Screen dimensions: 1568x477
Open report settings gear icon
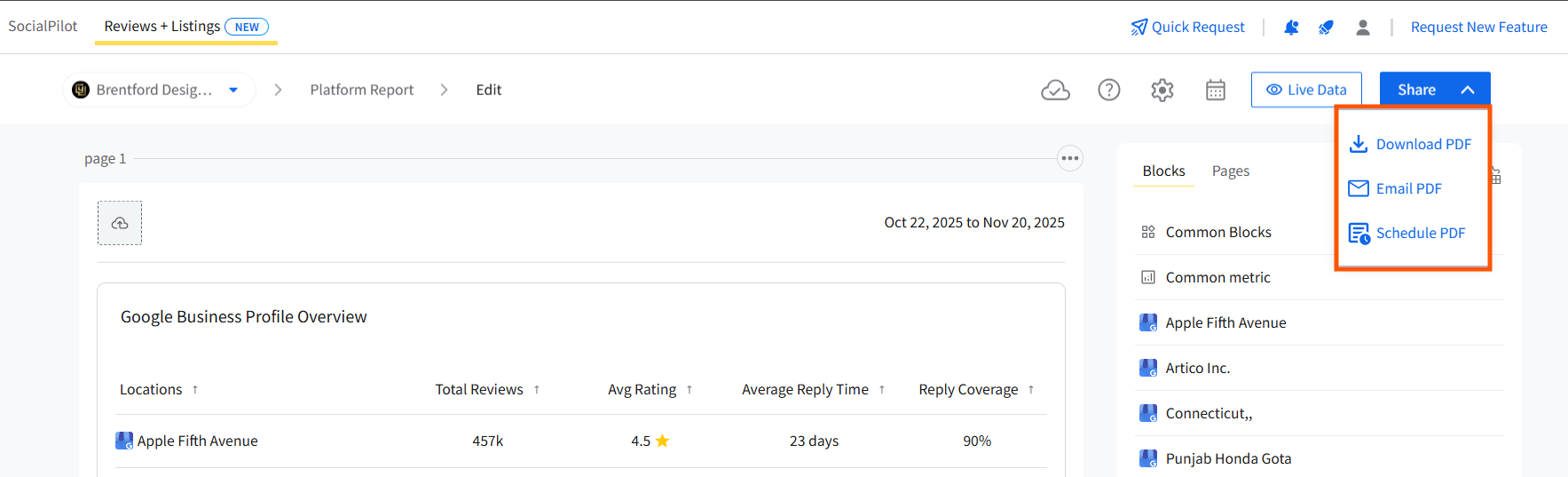(x=1162, y=90)
